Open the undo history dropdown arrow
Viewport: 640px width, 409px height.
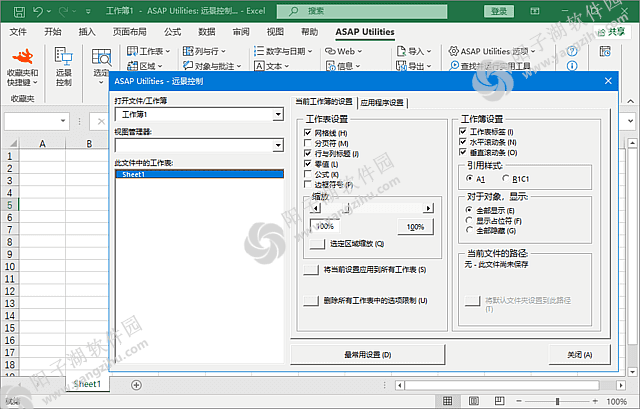(x=49, y=11)
